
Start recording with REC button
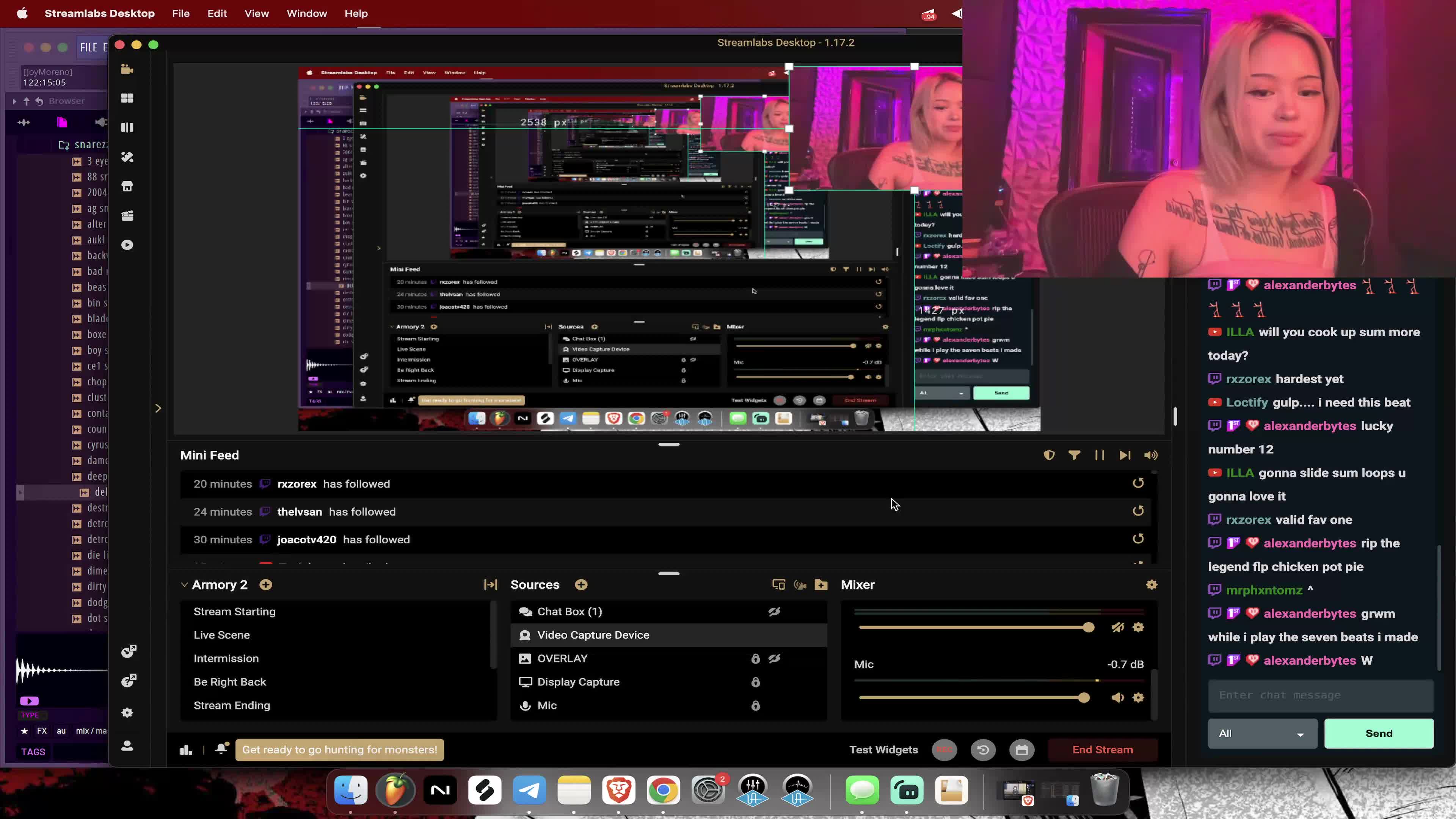point(945,750)
